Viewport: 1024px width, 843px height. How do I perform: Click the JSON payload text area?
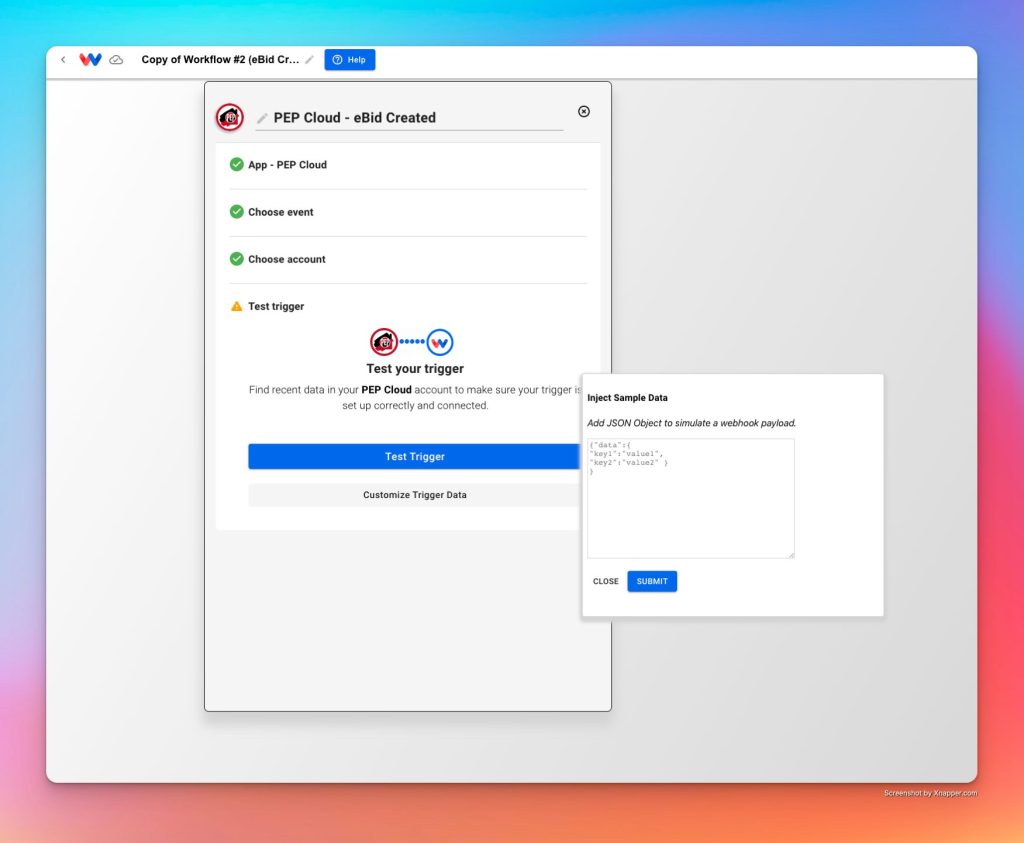[691, 498]
